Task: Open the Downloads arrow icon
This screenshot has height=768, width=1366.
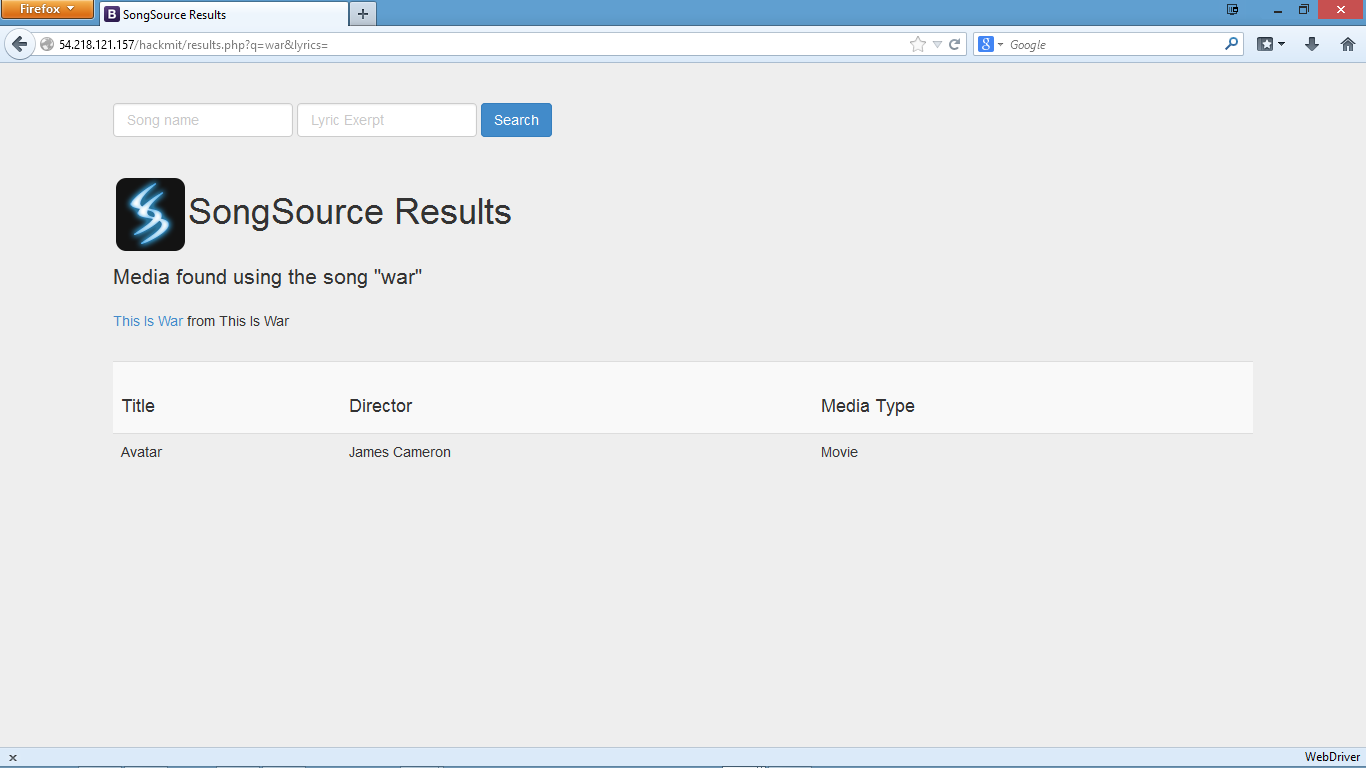Action: point(1312,44)
